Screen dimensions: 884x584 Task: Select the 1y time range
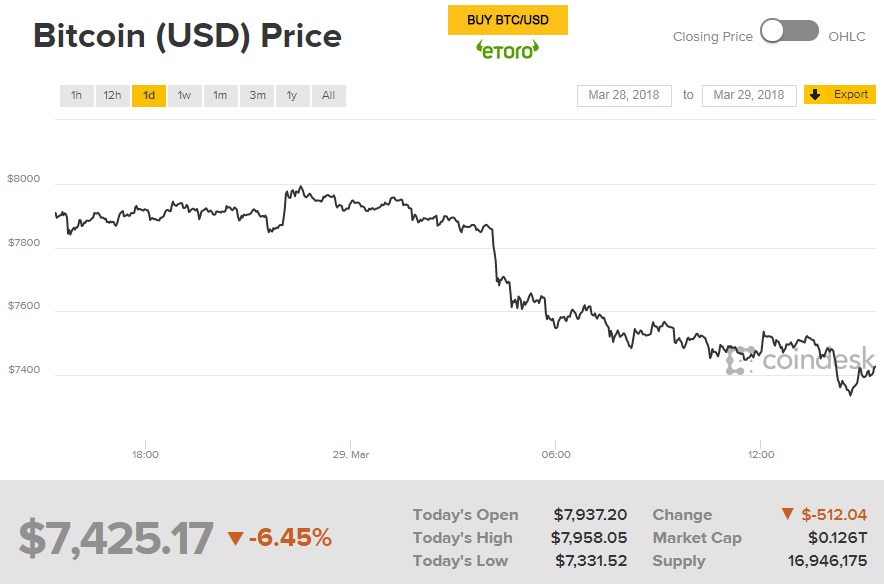[x=292, y=95]
